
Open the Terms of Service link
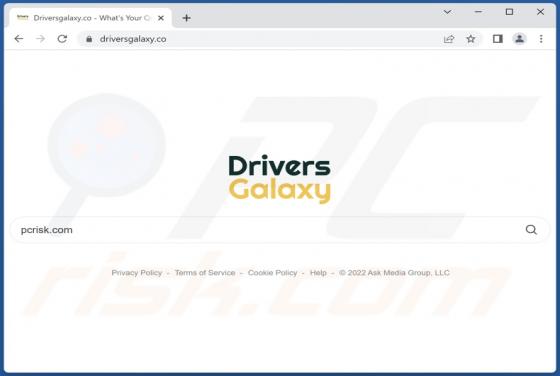[205, 273]
